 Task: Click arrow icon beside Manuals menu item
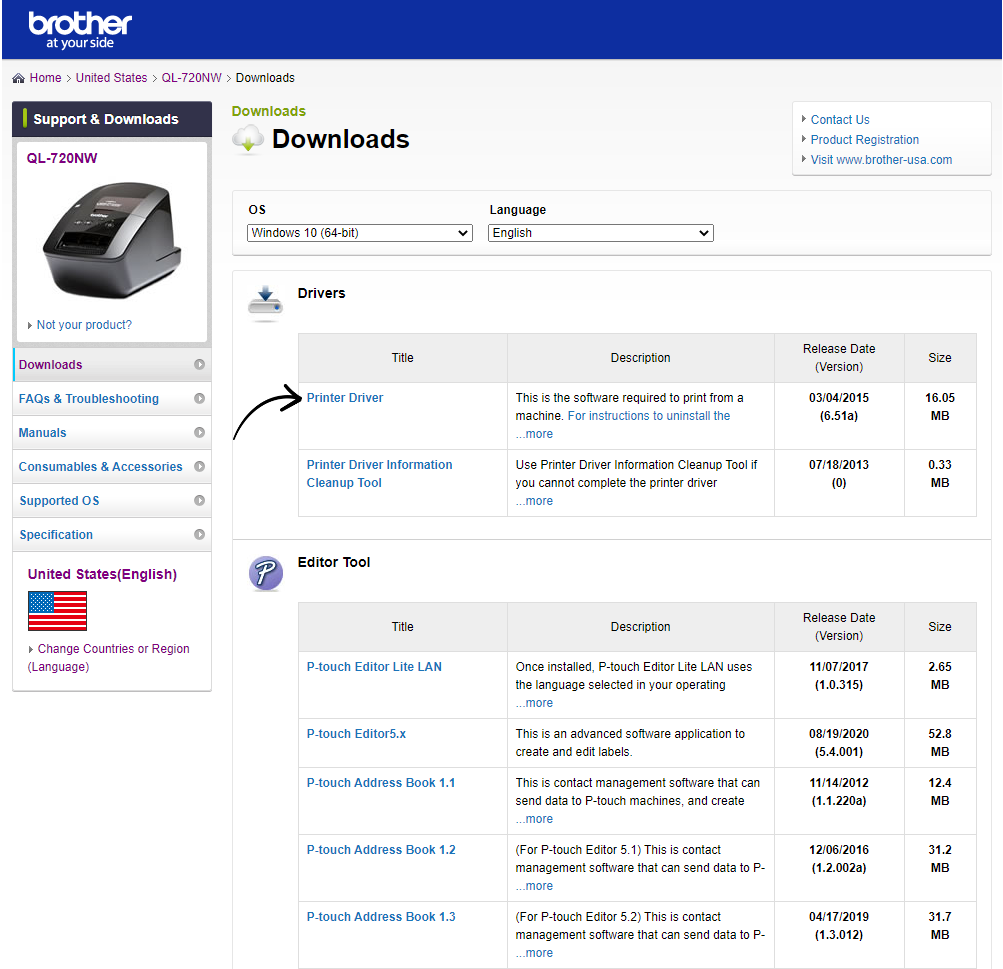pyautogui.click(x=199, y=433)
